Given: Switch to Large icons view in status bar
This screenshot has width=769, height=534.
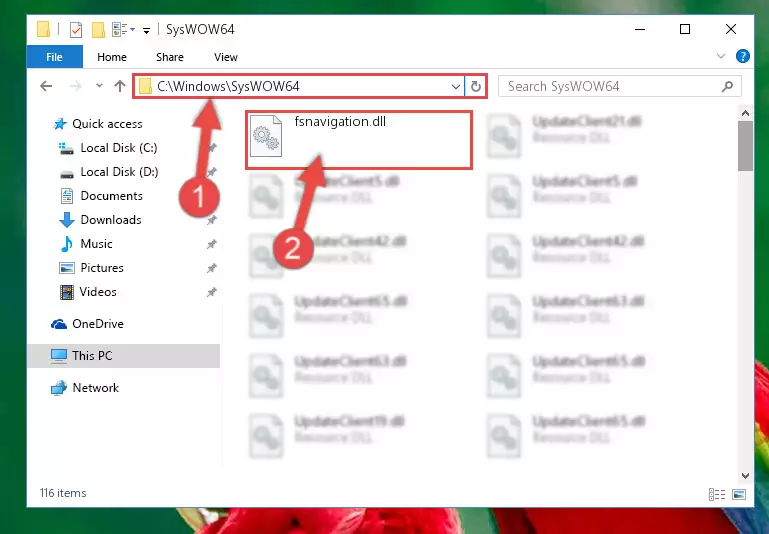Looking at the screenshot, I should [739, 494].
